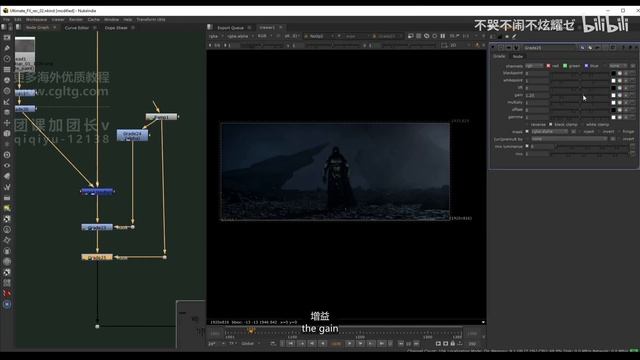640x360 pixels.
Task: Open the Filter nodes menu in left toolbar
Action: tap(7, 91)
